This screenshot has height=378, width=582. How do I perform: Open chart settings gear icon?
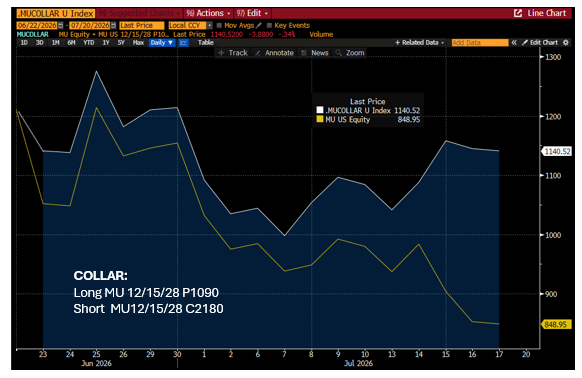pyautogui.click(x=566, y=42)
